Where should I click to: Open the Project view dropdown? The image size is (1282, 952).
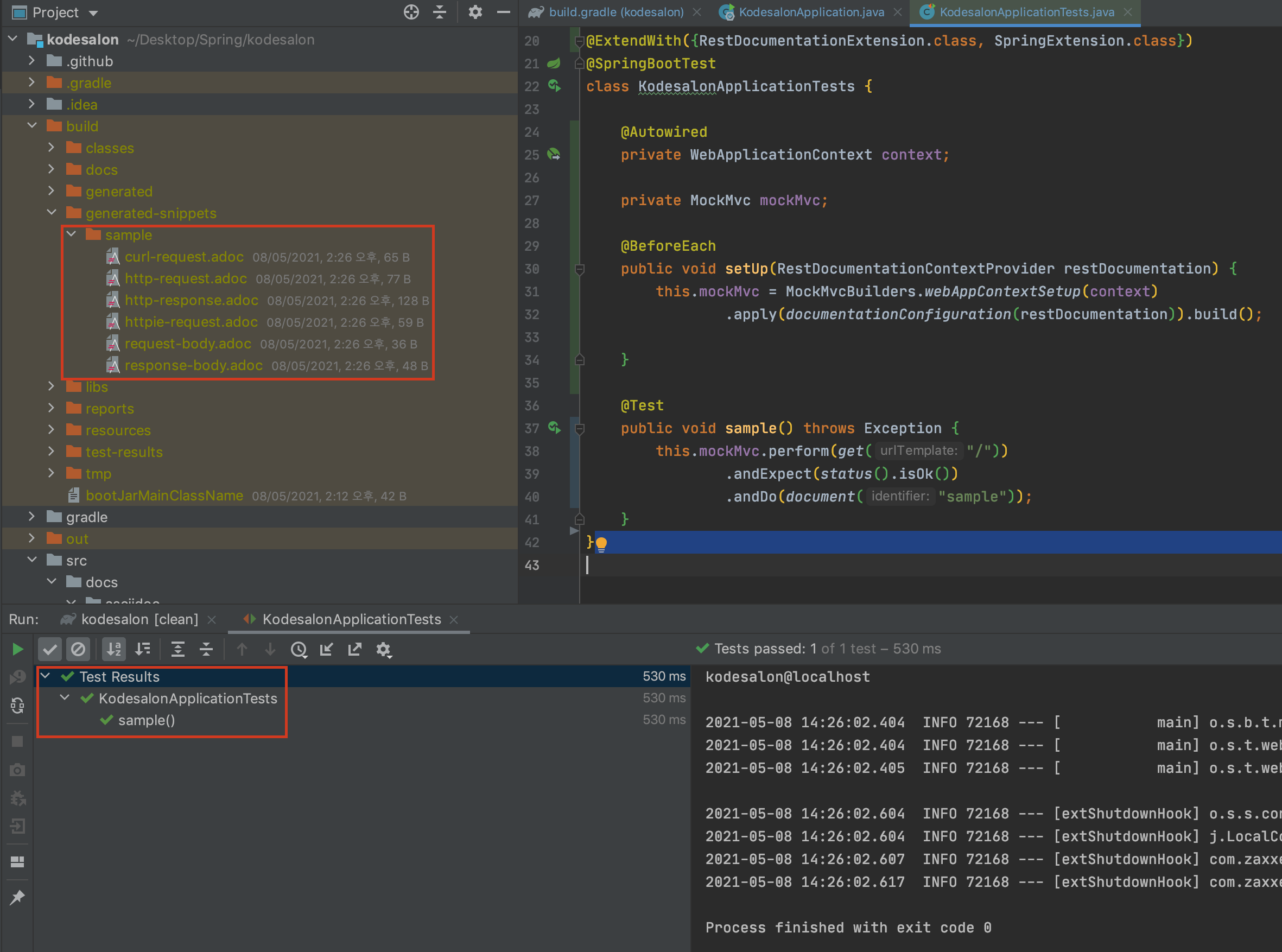[x=93, y=12]
